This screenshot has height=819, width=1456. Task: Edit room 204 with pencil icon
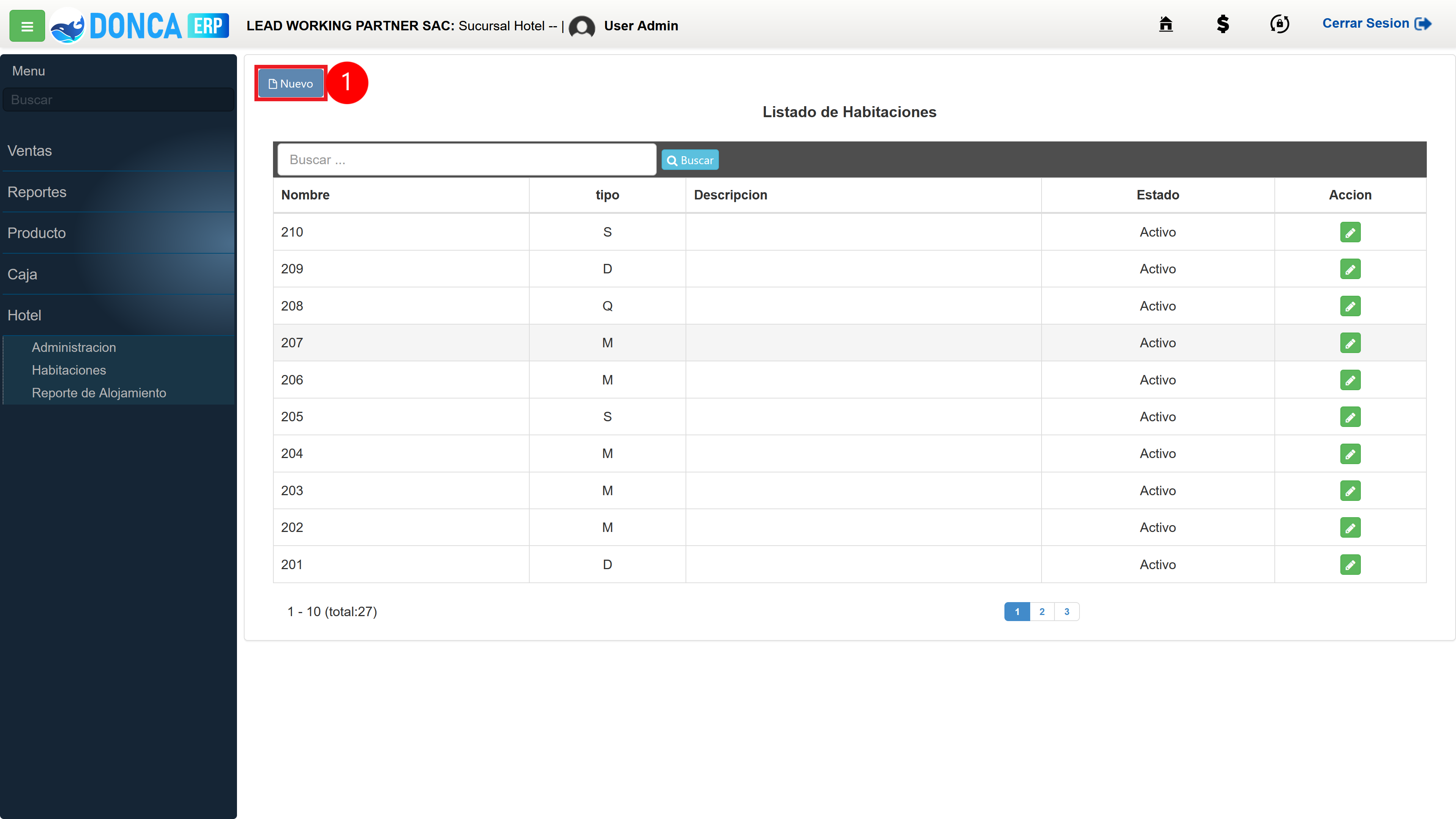coord(1350,454)
